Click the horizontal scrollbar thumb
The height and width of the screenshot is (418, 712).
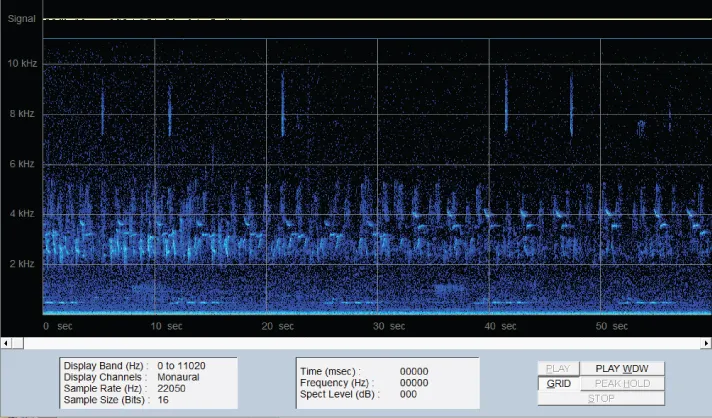[18, 343]
